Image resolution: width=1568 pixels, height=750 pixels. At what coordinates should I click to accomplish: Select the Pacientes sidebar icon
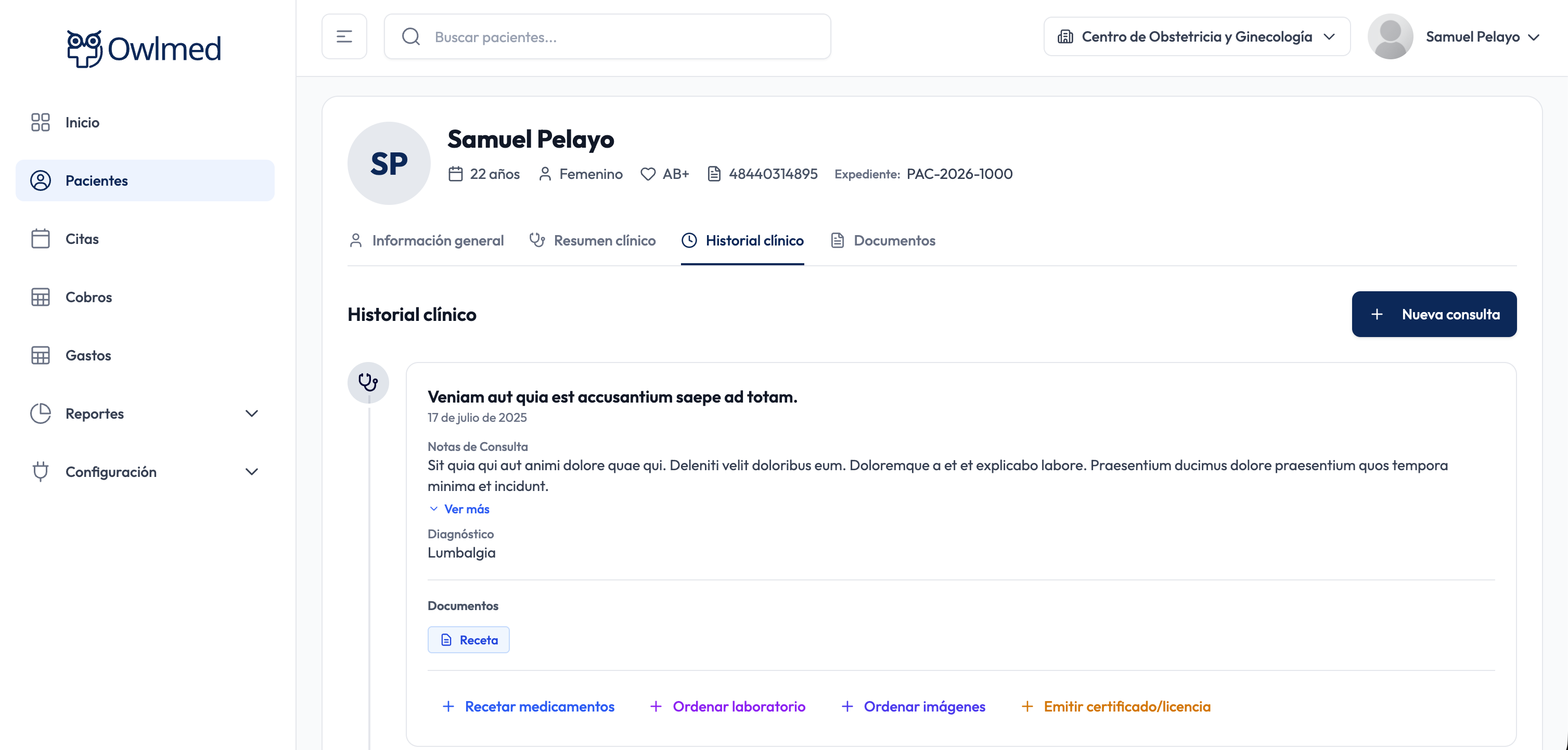pyautogui.click(x=40, y=180)
